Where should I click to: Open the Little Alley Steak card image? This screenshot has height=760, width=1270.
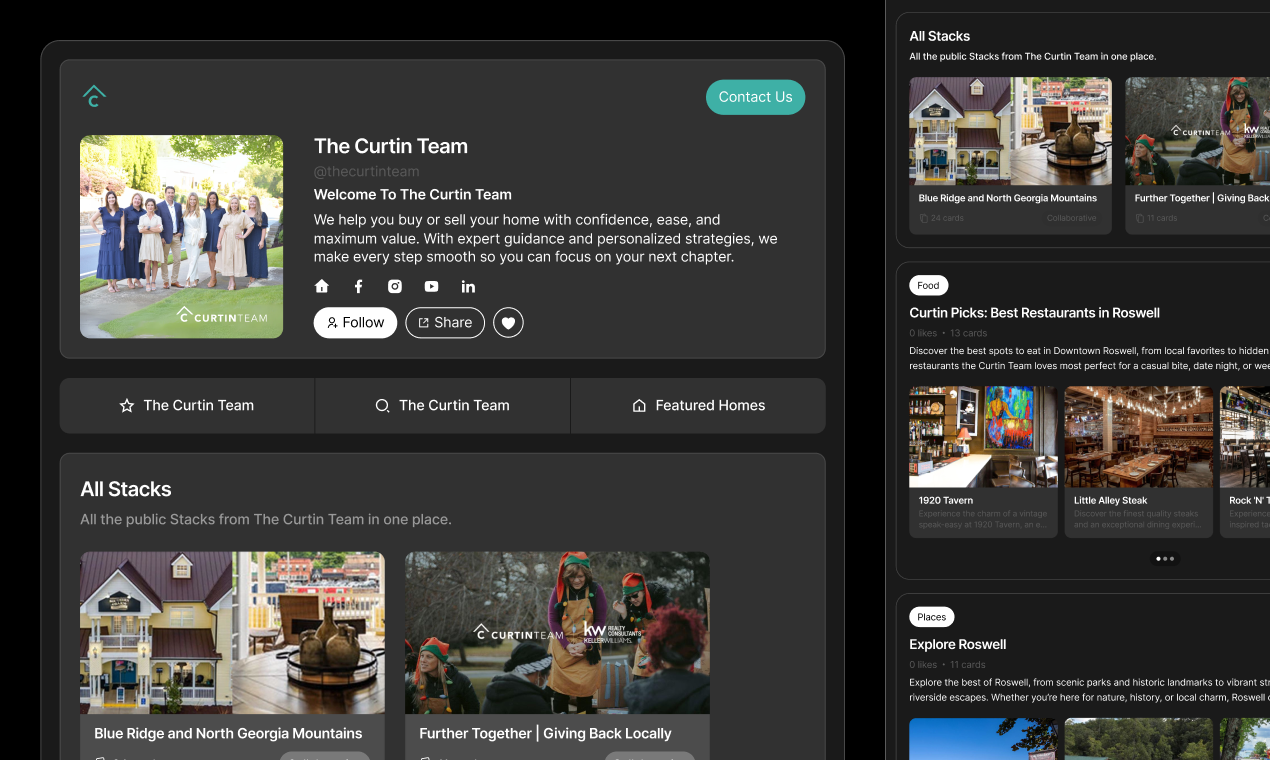[x=1138, y=437]
